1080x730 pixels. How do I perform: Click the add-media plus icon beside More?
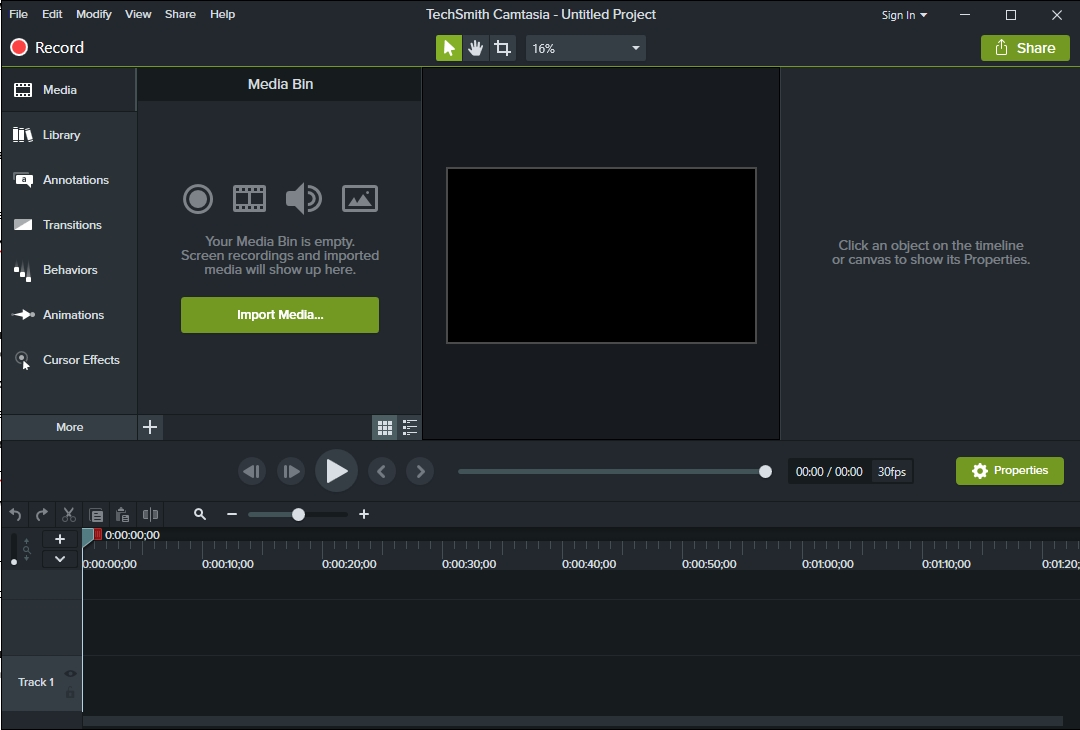150,427
